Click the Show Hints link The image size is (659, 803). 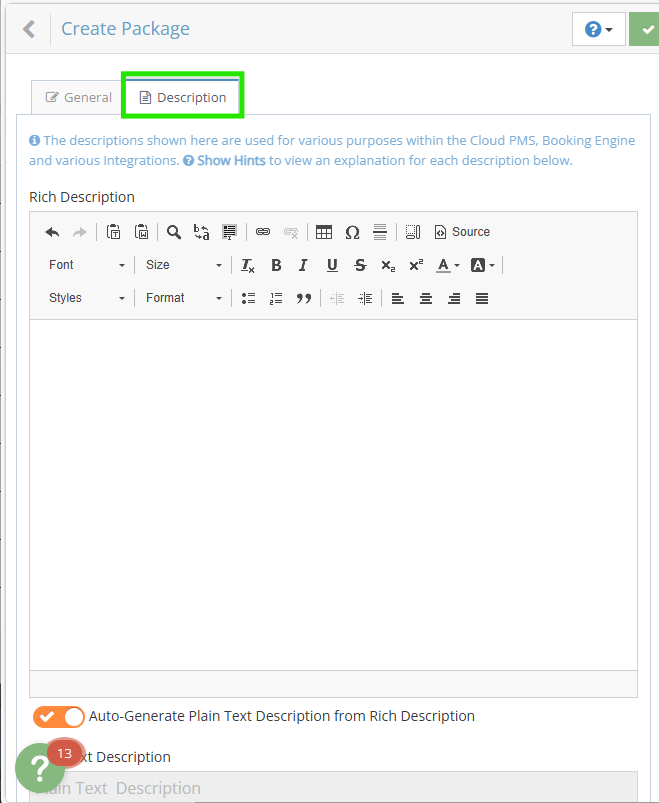224,161
